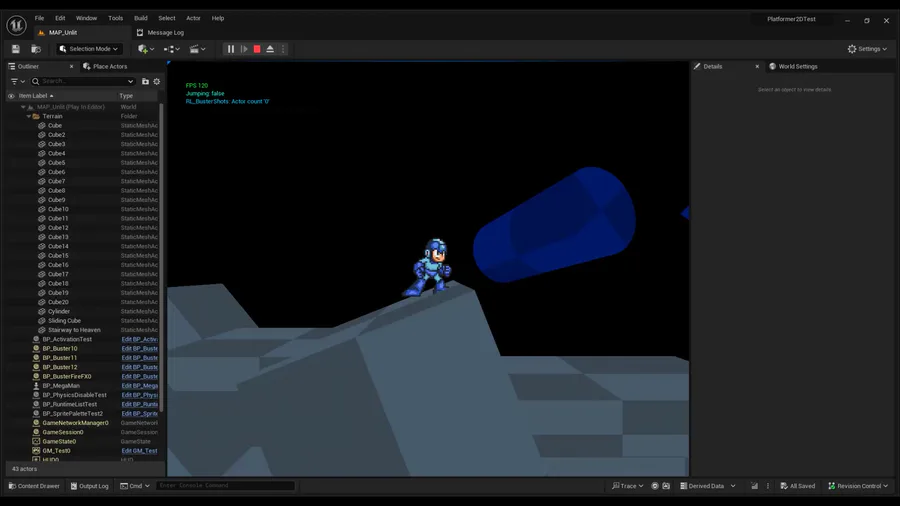Open the add actor quick menu
Screen dimensions: 900x506
pyautogui.click(x=146, y=49)
